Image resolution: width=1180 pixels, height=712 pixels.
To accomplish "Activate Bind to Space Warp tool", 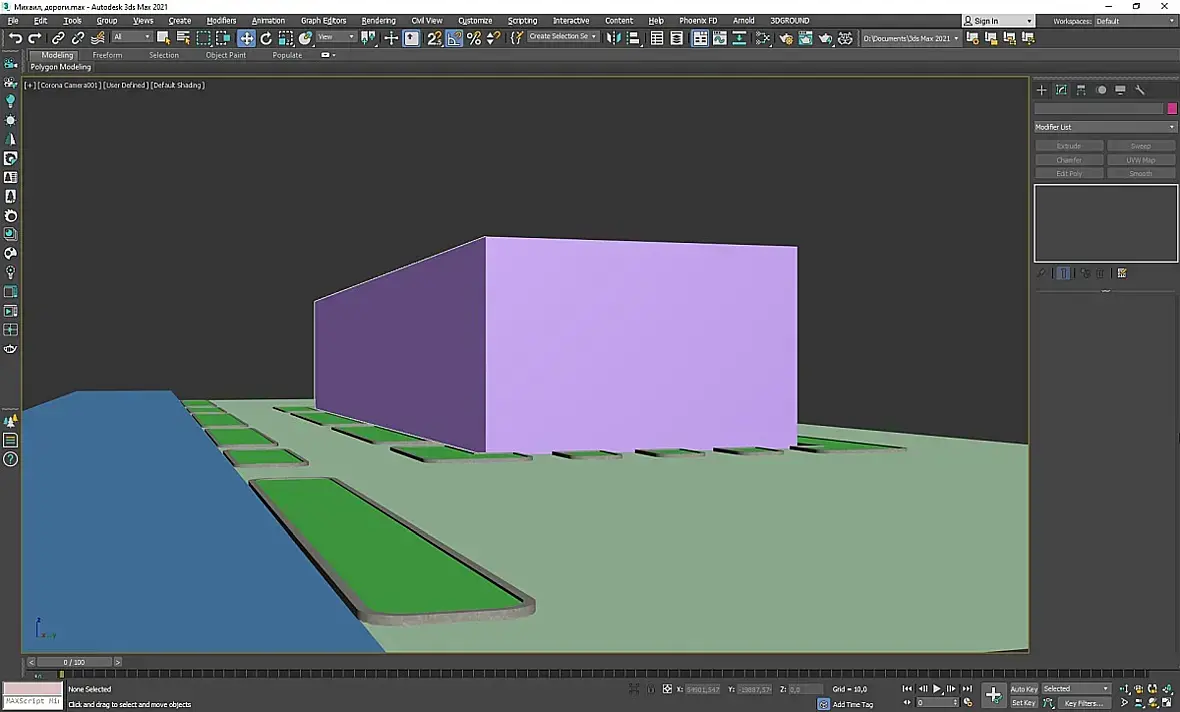I will [x=98, y=38].
